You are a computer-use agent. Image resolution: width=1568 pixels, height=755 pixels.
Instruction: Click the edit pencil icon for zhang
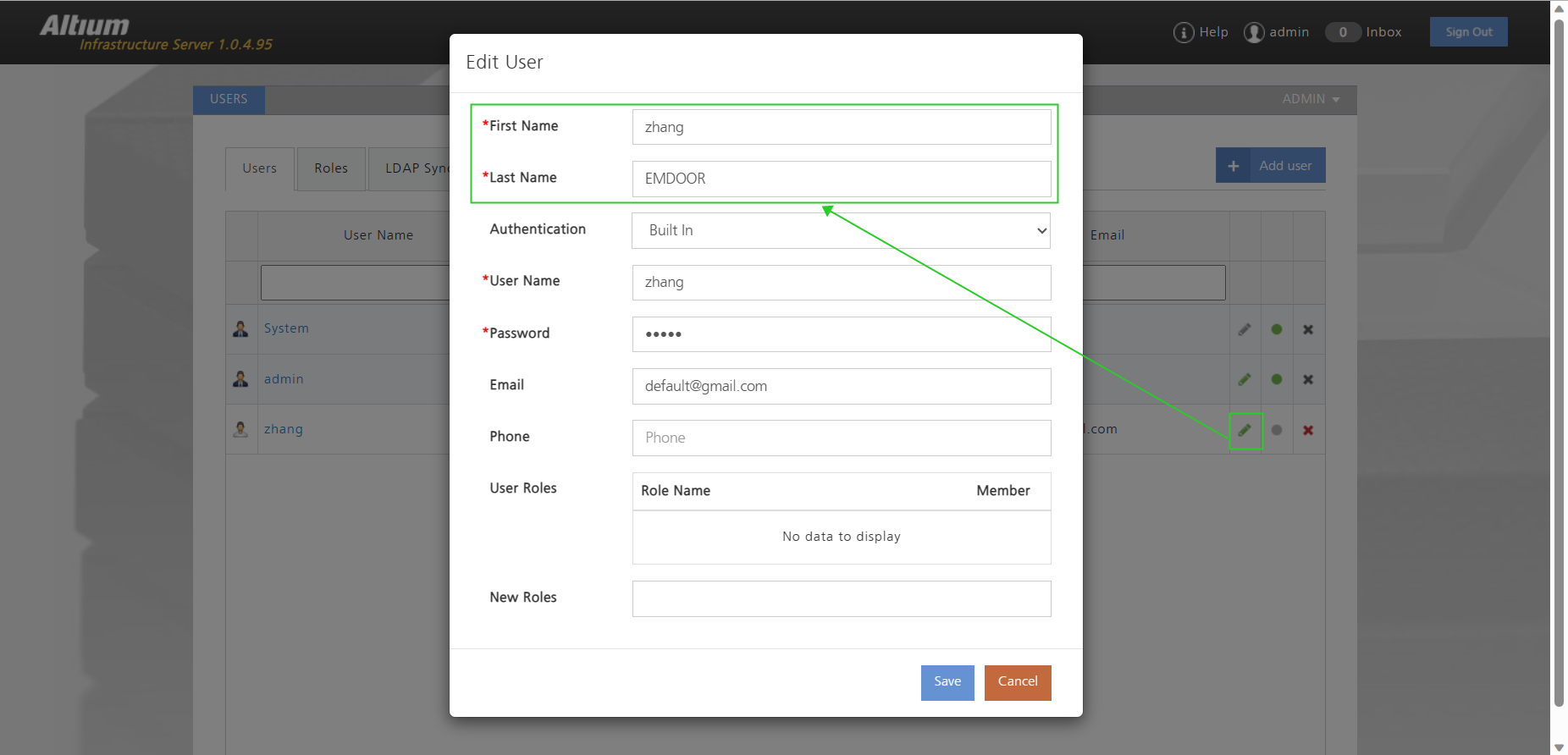click(x=1245, y=430)
